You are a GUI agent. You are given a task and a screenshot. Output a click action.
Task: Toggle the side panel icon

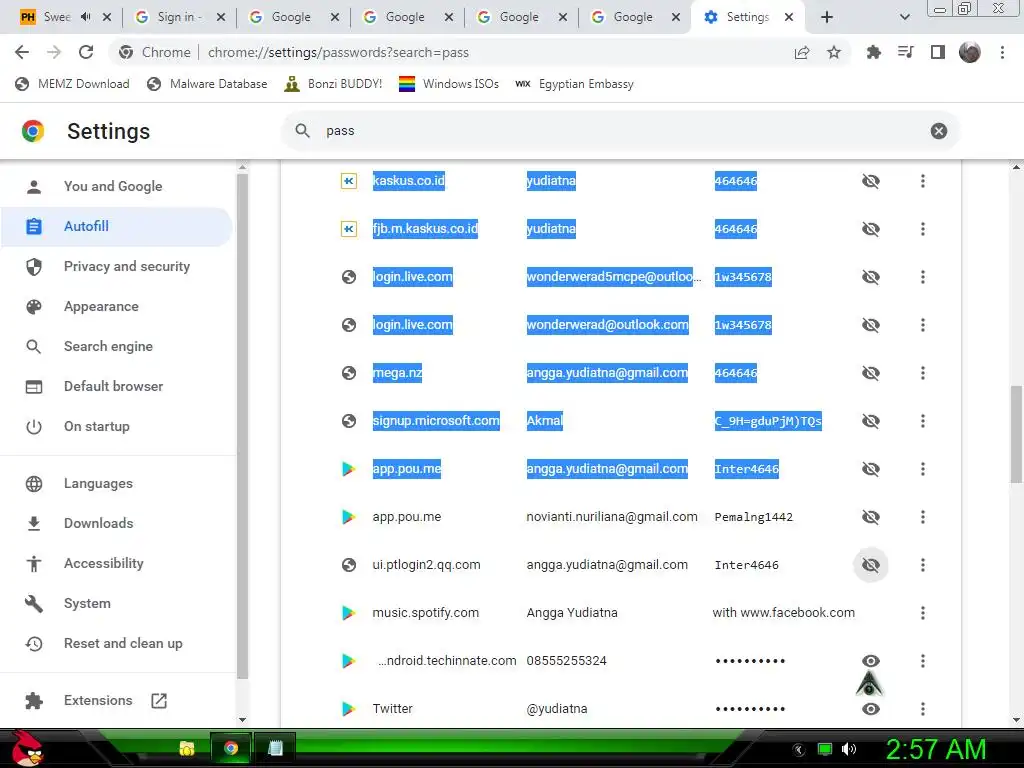(x=938, y=52)
